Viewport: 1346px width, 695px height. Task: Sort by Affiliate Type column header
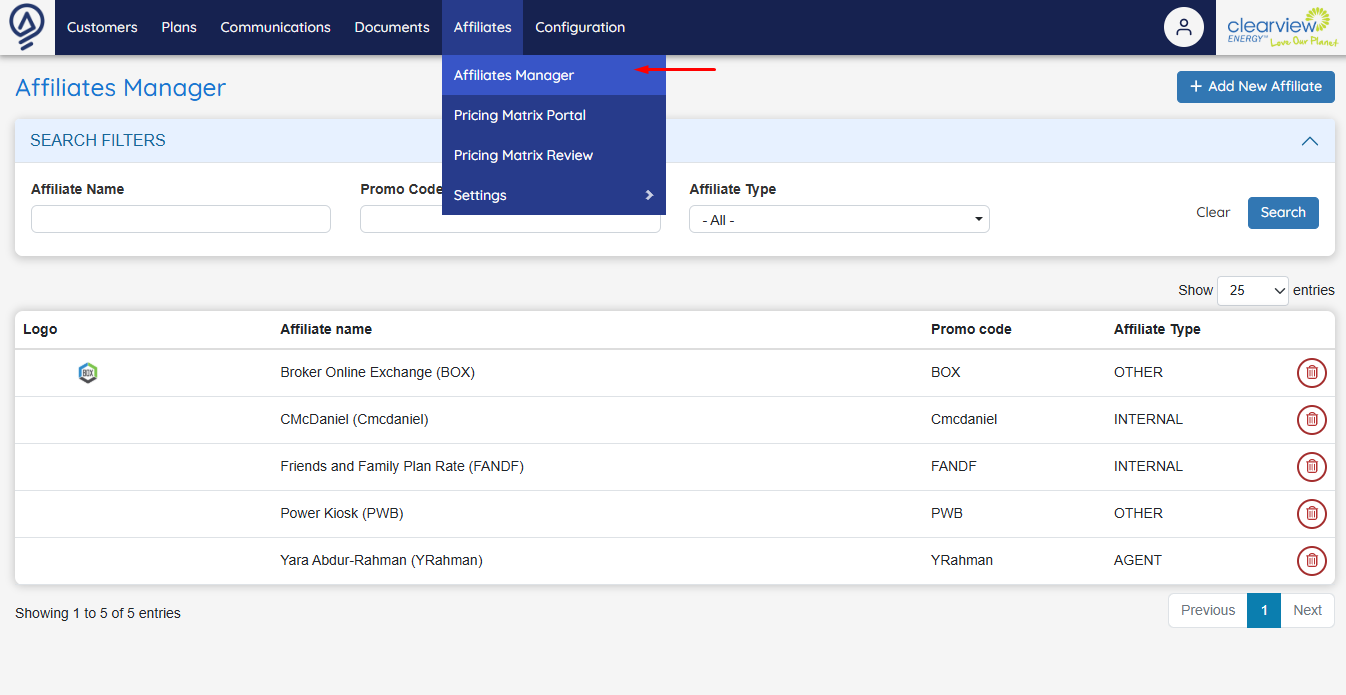(1157, 329)
